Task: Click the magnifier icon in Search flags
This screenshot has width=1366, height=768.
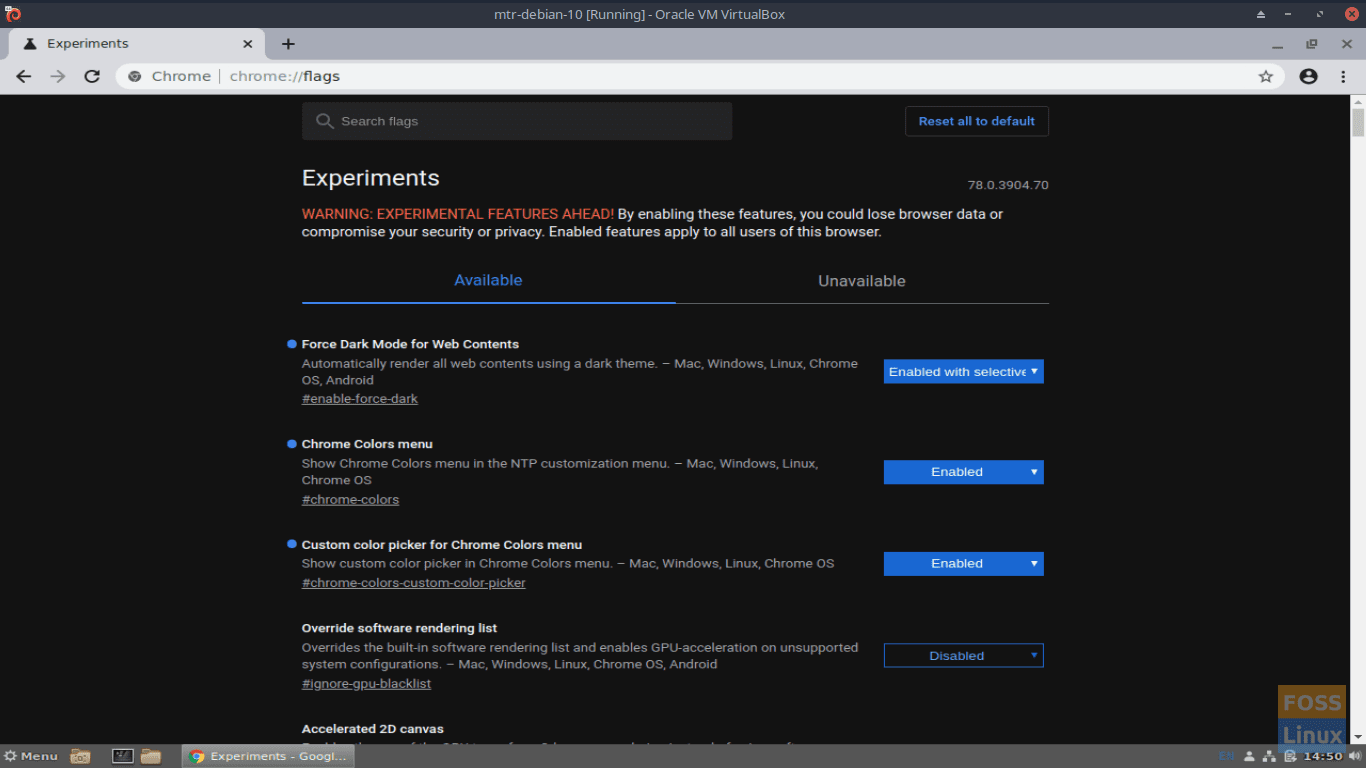Action: click(324, 121)
